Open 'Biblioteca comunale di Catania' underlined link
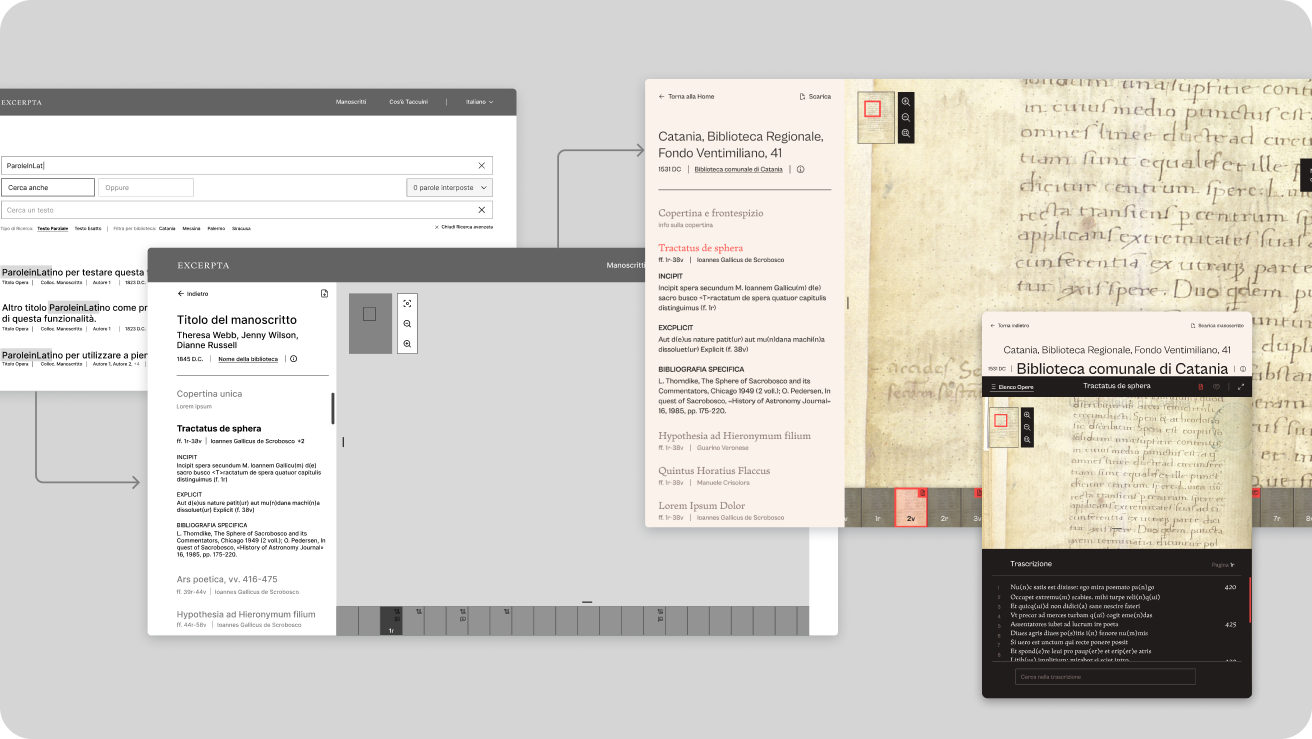Image resolution: width=1312 pixels, height=739 pixels. pos(738,170)
